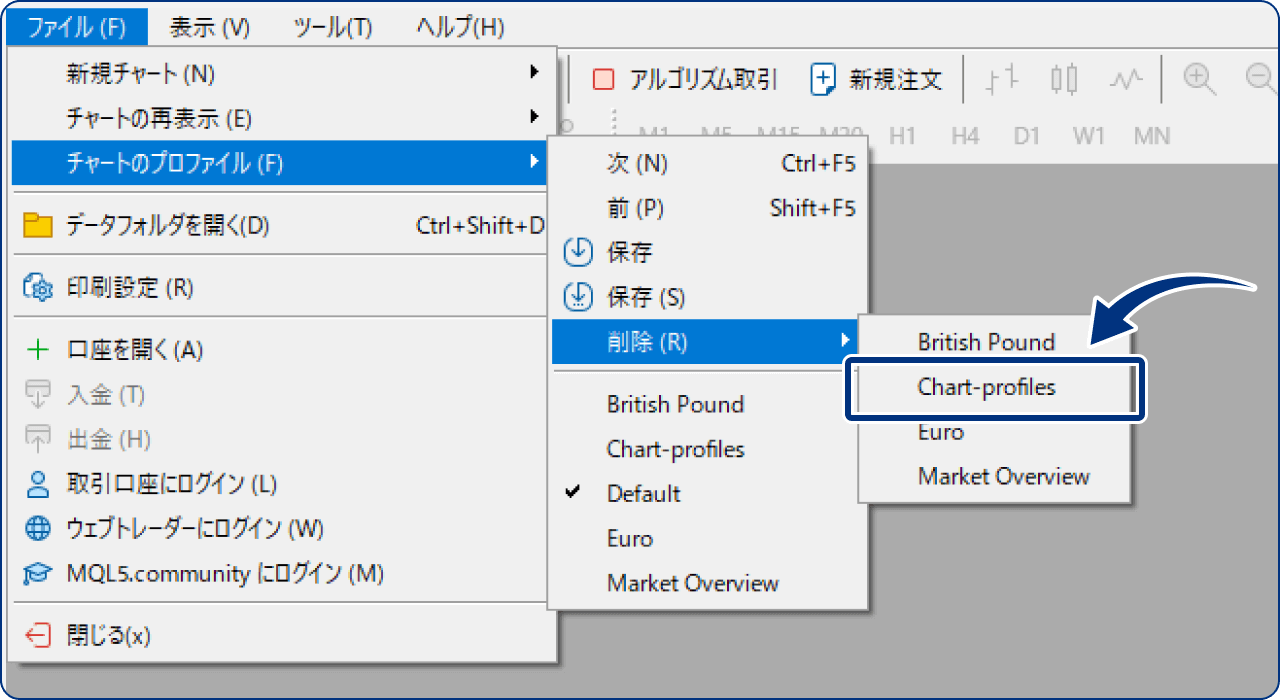Open the ヘルプ(H) menu
The width and height of the screenshot is (1280, 700).
(459, 27)
